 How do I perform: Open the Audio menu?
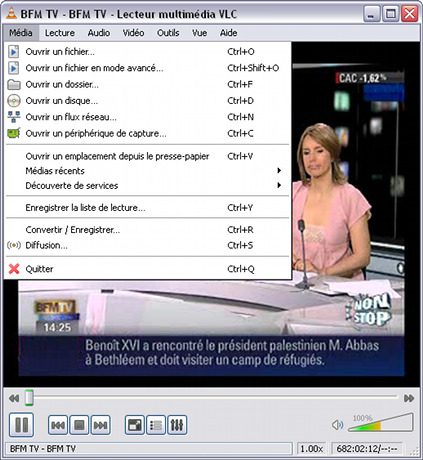(99, 33)
